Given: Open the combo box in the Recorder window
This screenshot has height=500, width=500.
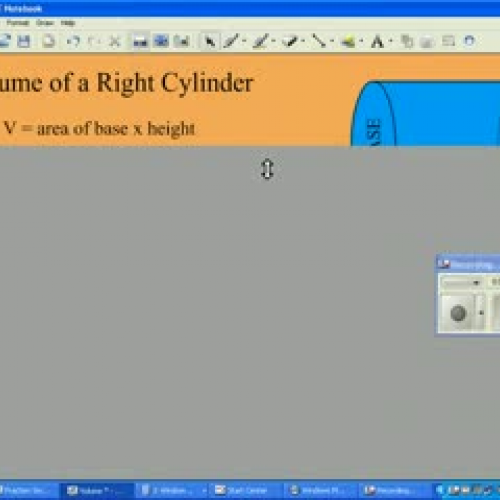Looking at the screenshot, I should pos(462,283).
